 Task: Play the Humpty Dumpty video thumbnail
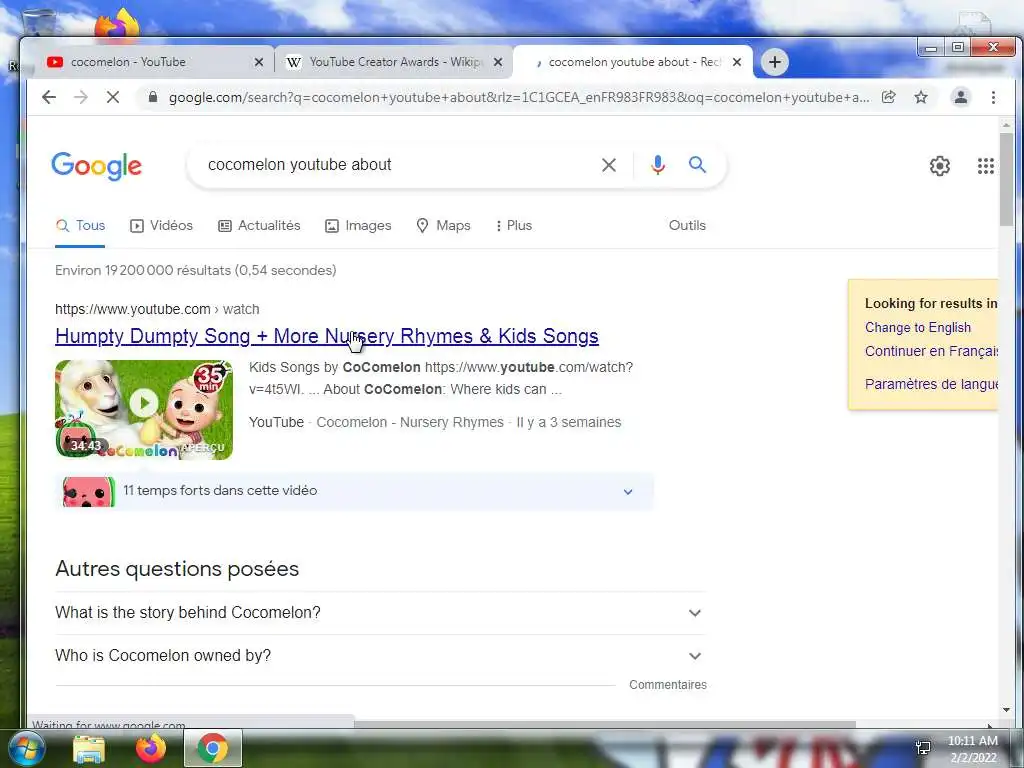[144, 409]
